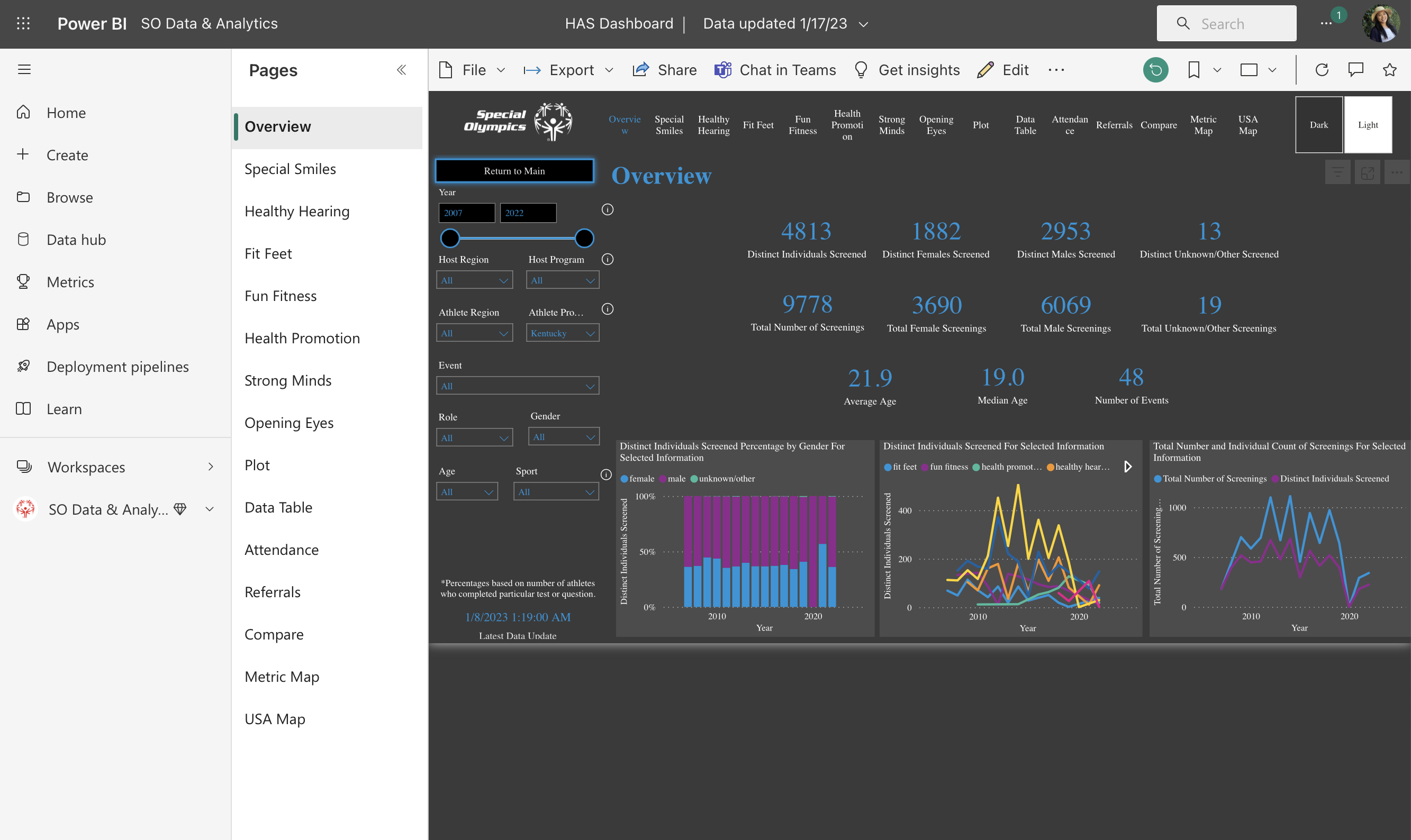Open Healthy Hearing page in Pages pane

pyautogui.click(x=327, y=211)
